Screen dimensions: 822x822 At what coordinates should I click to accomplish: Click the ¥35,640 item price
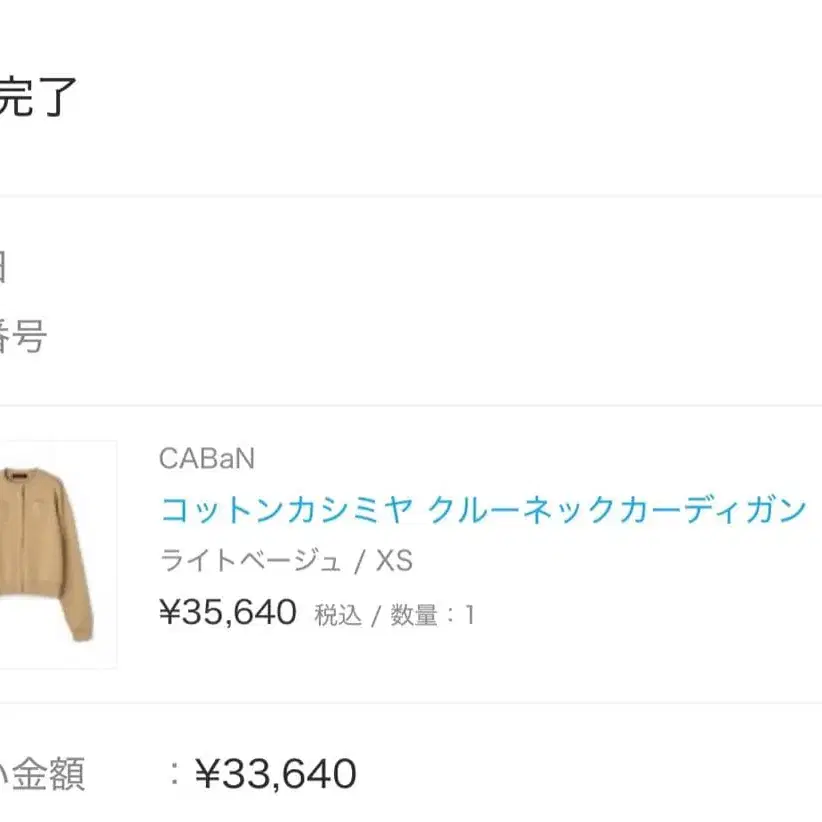(228, 612)
